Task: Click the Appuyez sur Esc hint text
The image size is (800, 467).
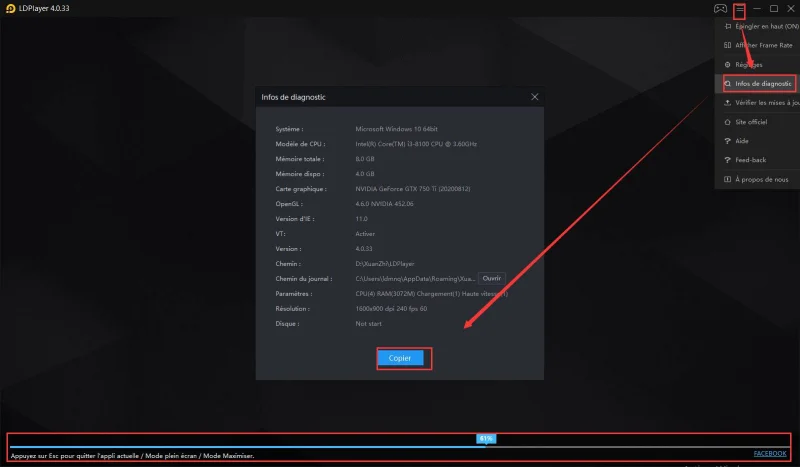Action: pyautogui.click(x=133, y=456)
